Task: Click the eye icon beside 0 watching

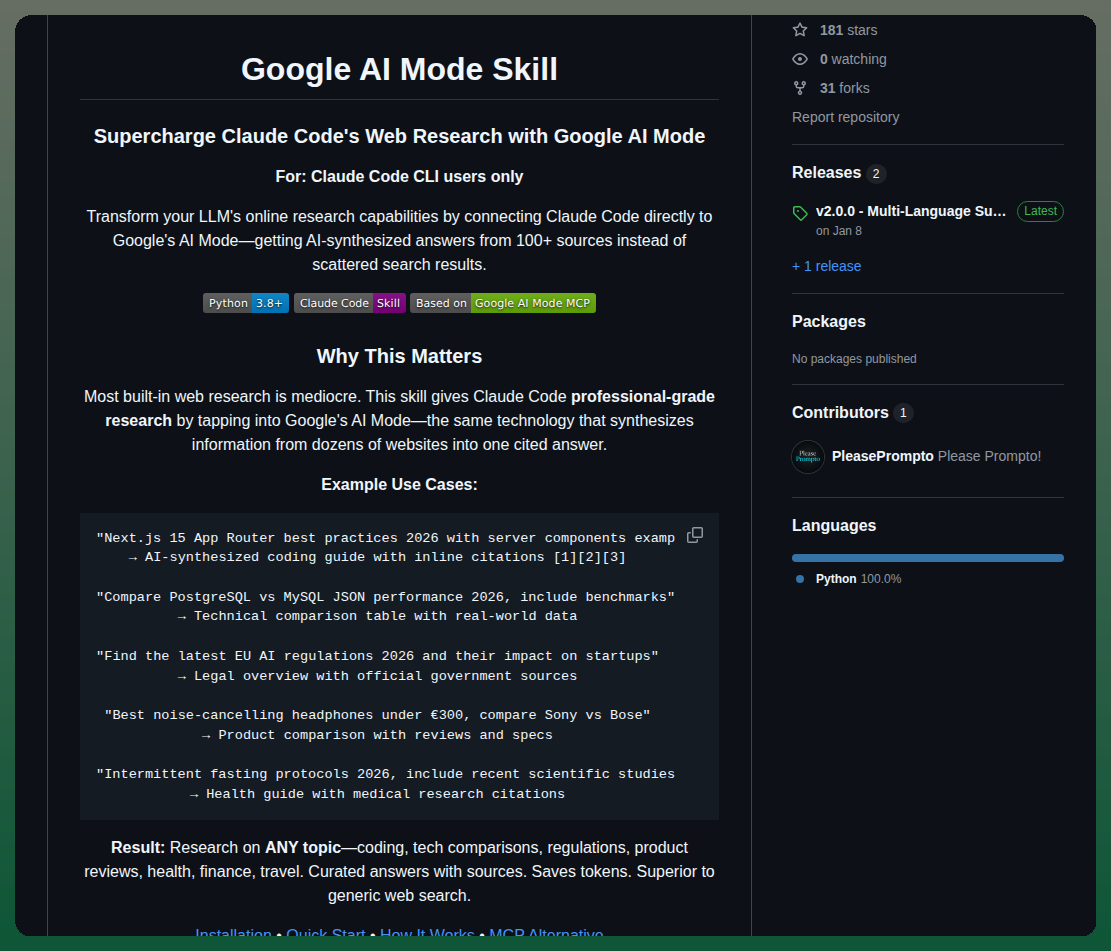Action: coord(800,59)
